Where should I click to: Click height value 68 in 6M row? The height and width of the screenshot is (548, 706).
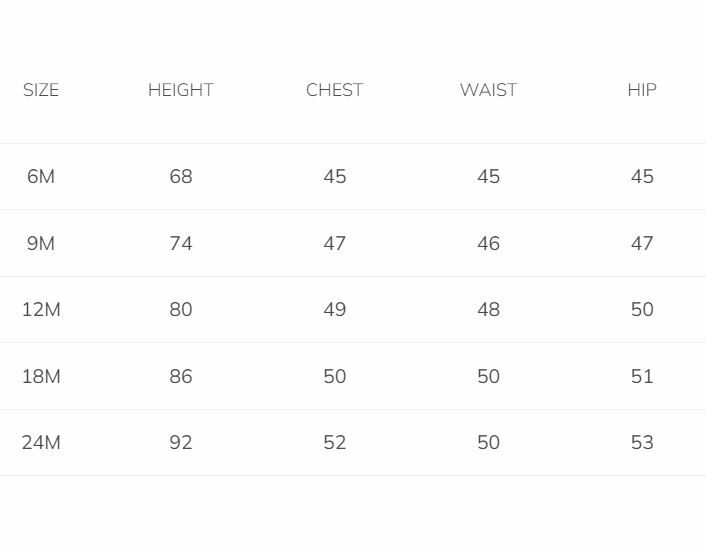pos(181,177)
